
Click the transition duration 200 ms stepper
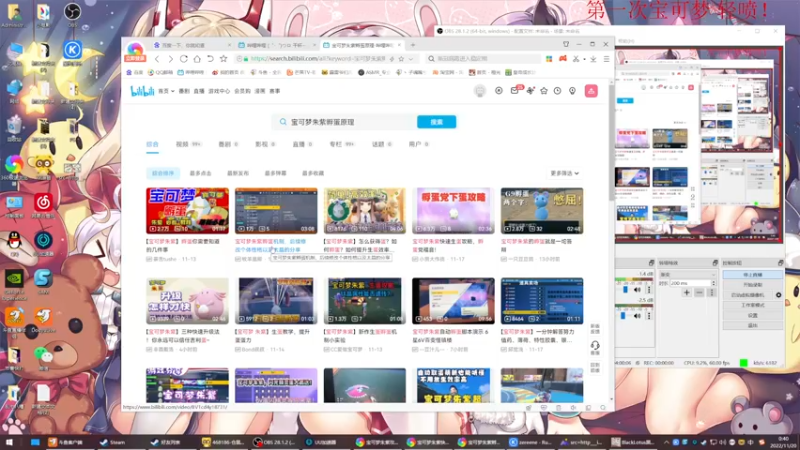tap(713, 283)
